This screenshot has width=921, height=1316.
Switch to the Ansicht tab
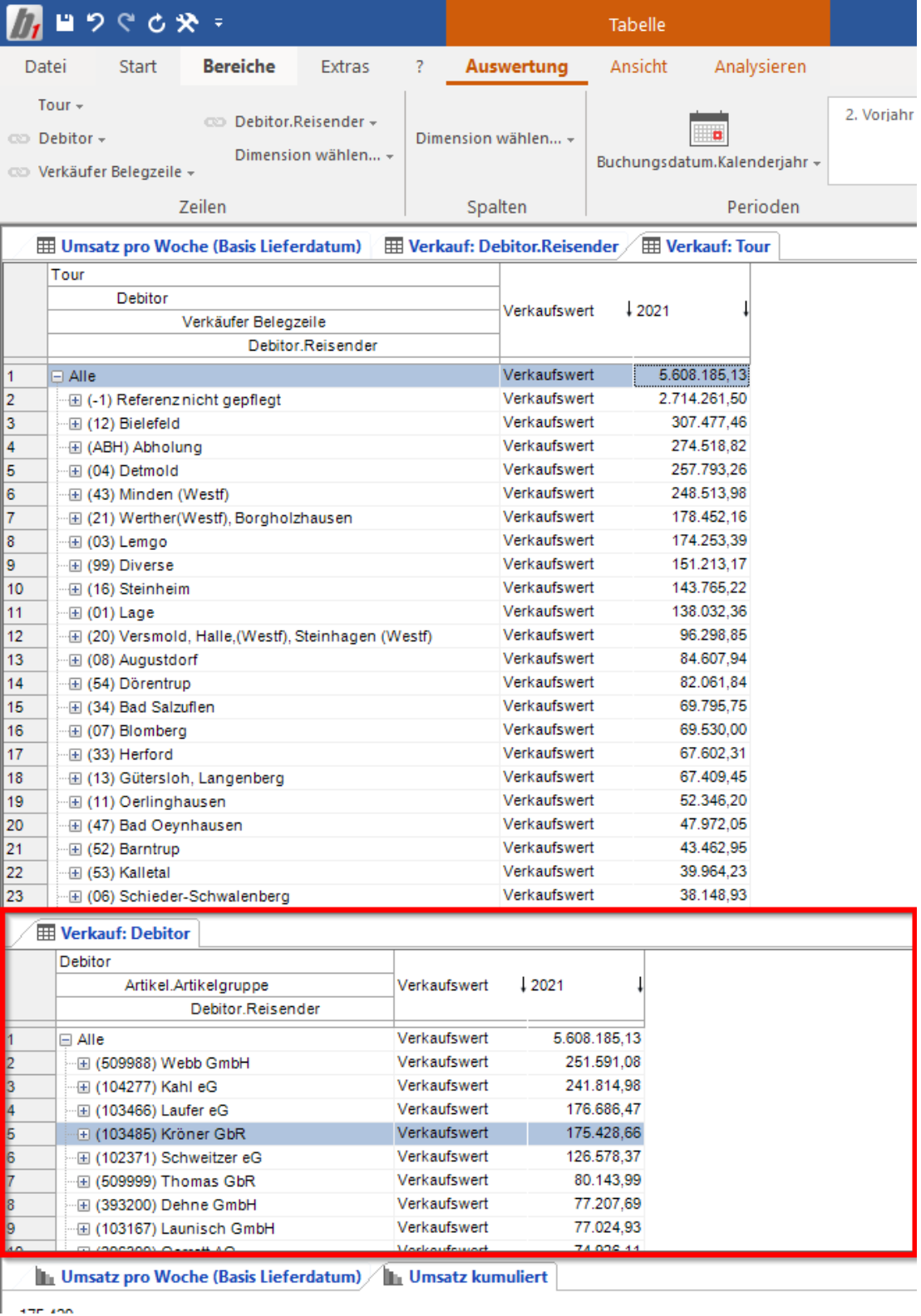(x=638, y=66)
